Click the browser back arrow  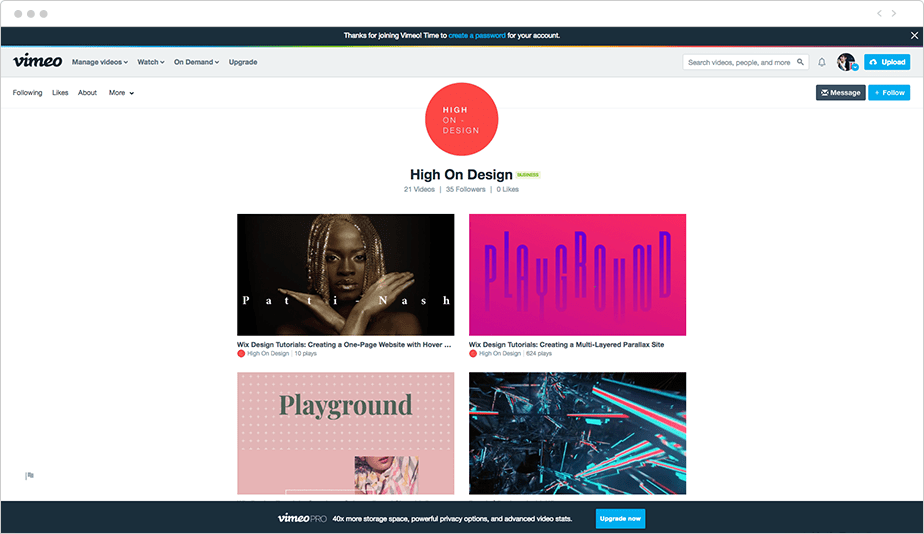[x=879, y=13]
